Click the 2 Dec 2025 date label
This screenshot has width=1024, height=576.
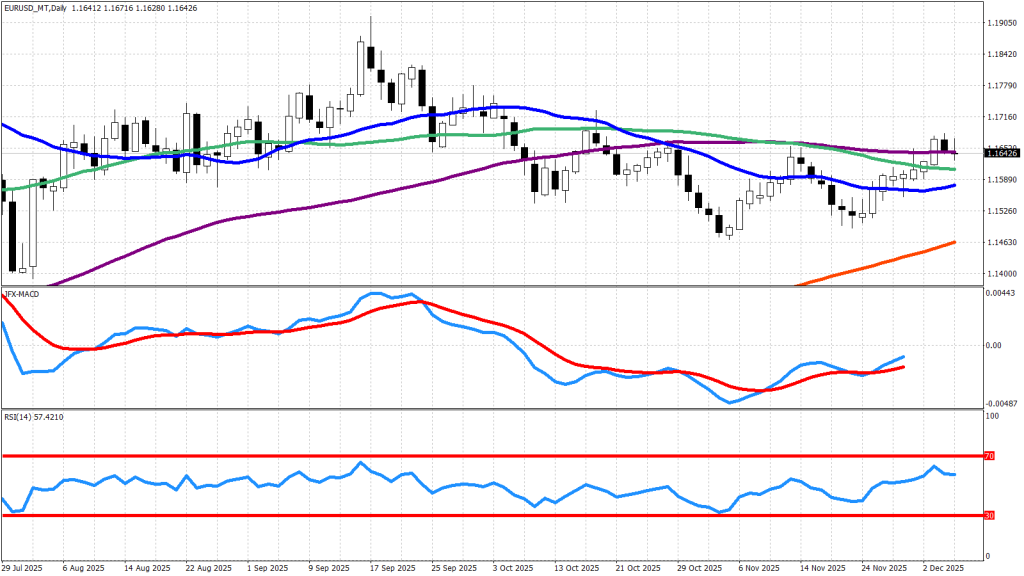[x=942, y=566]
